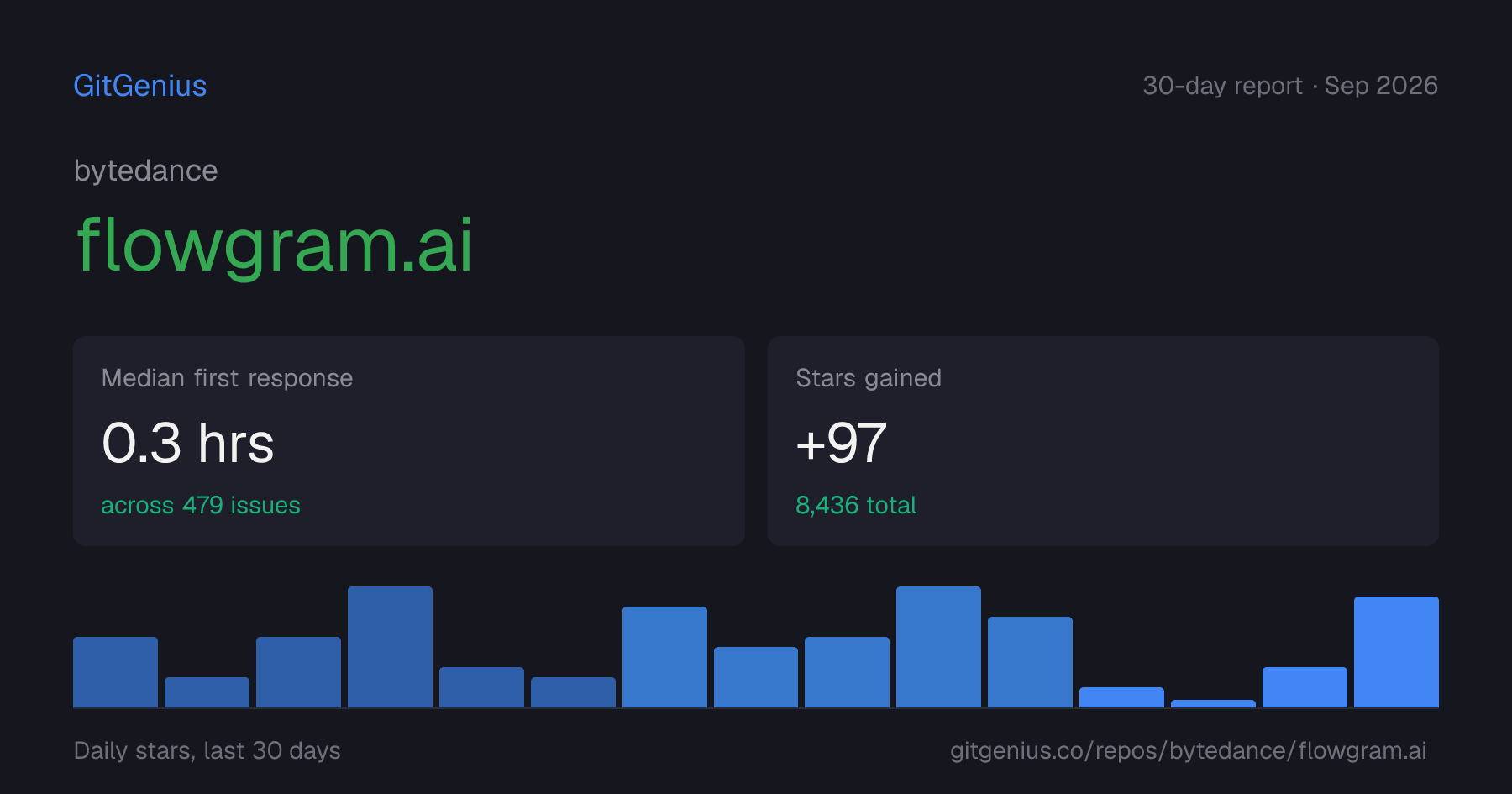Select the tallest bar in chart's left half

pos(390,647)
